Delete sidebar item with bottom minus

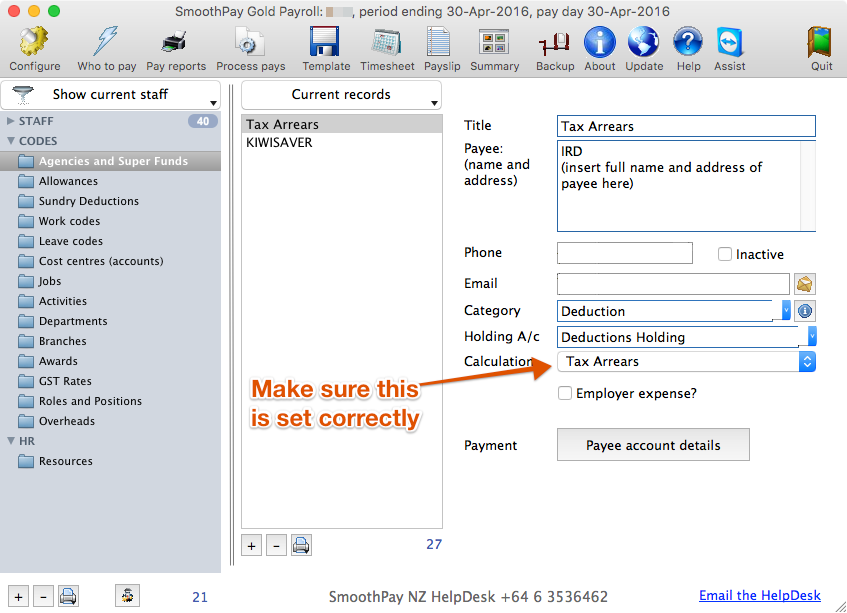click(x=43, y=597)
